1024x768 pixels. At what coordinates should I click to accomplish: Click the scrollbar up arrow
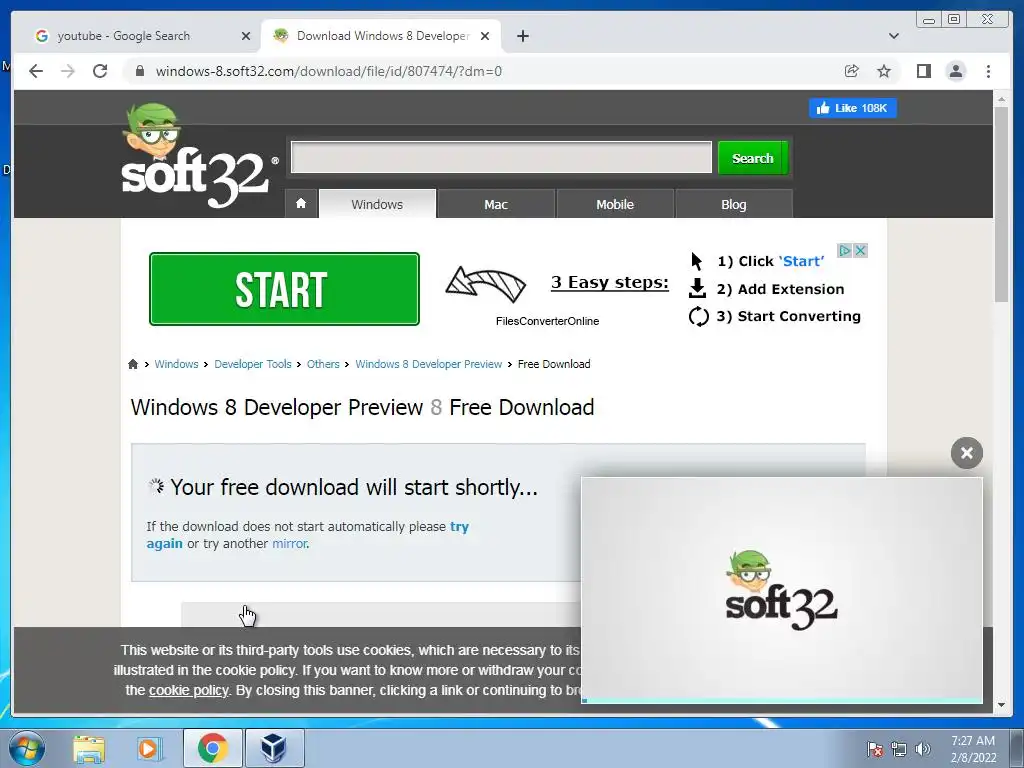point(1001,99)
